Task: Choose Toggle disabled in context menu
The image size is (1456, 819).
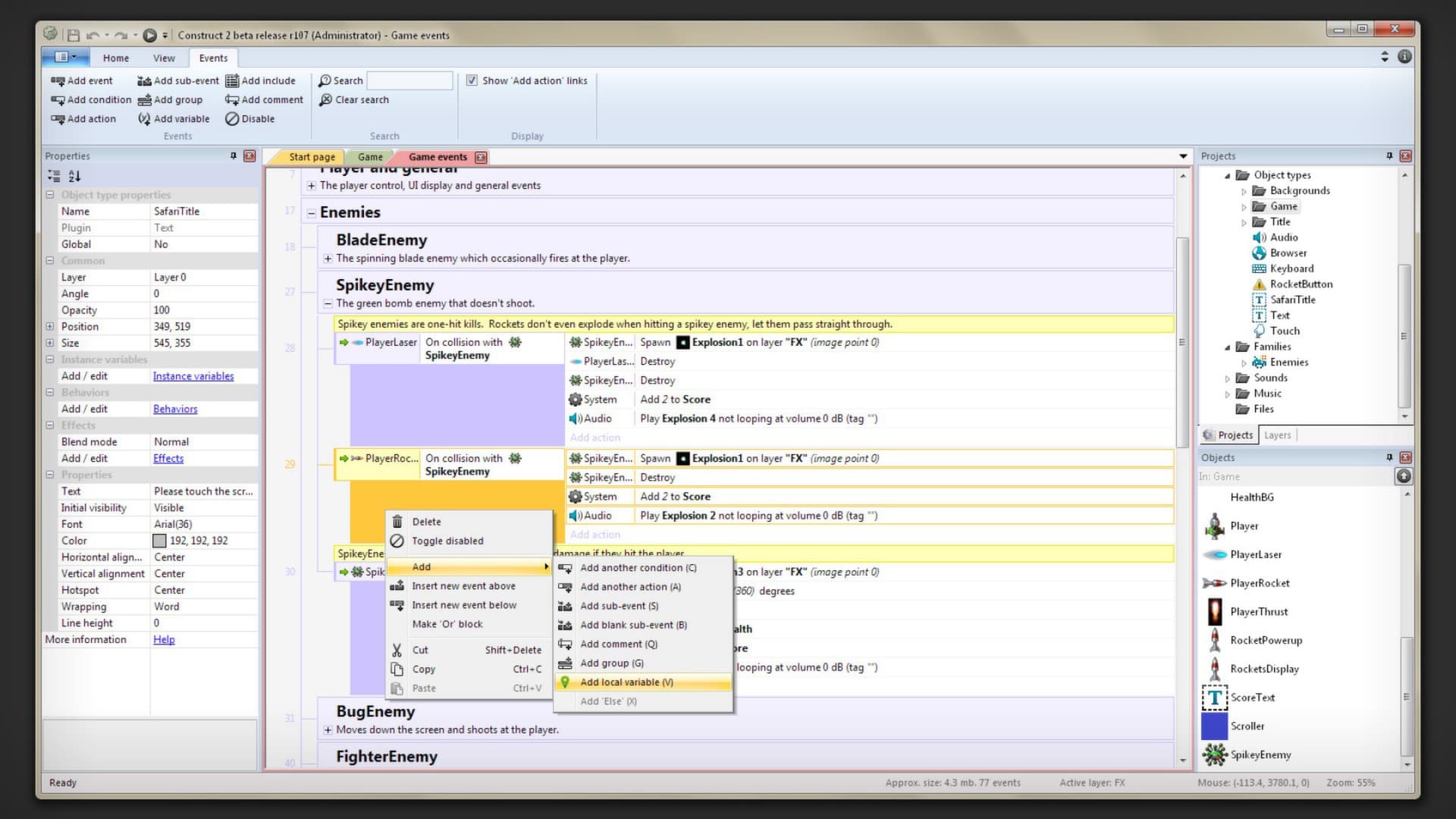Action: tap(447, 541)
